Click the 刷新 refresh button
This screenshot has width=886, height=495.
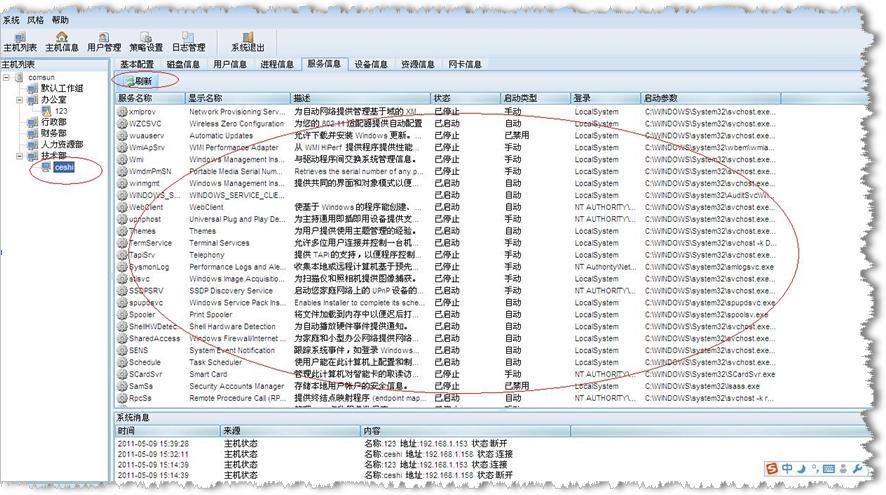pos(139,81)
